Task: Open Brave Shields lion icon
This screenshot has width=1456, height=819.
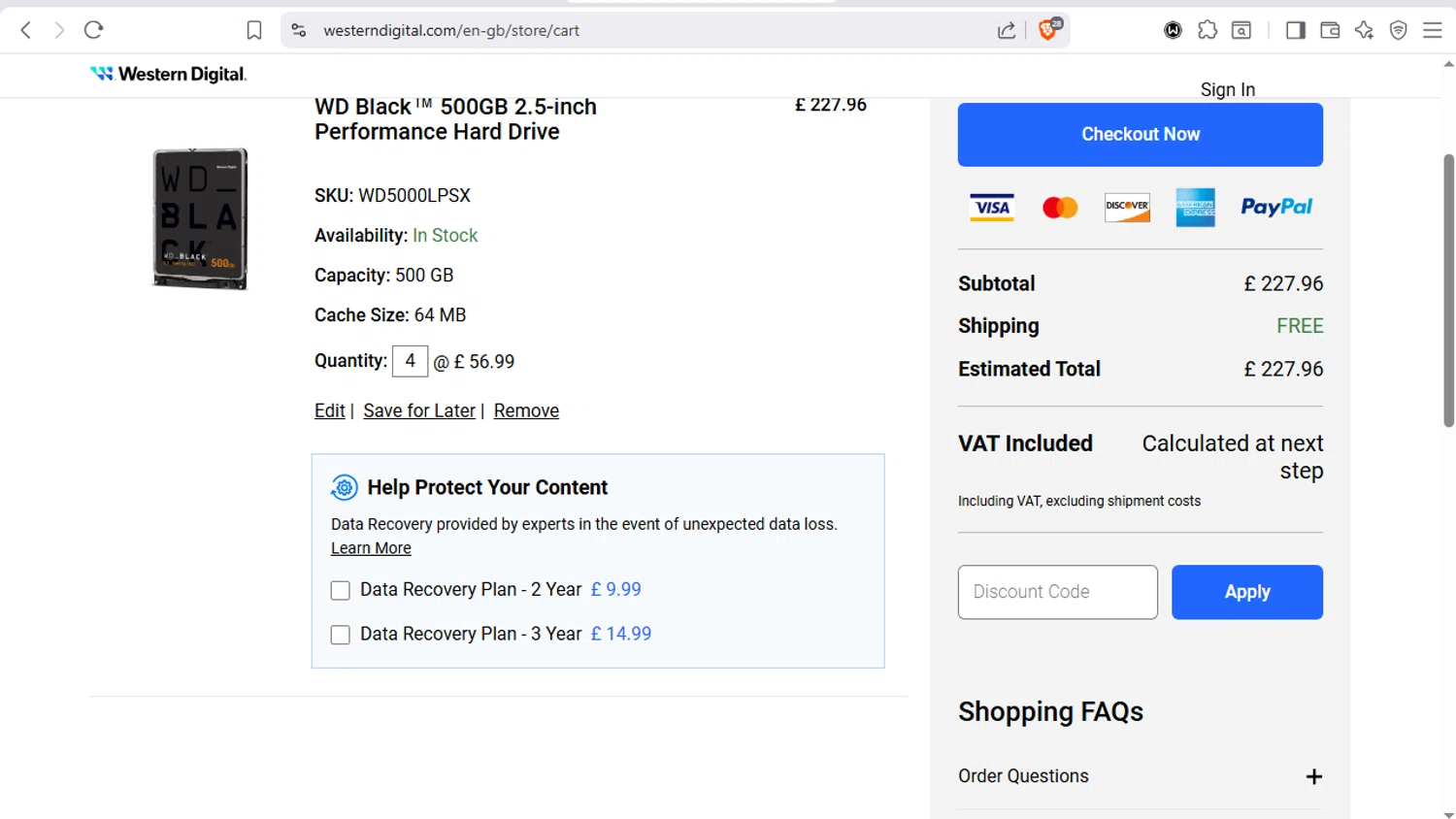Action: (x=1049, y=29)
